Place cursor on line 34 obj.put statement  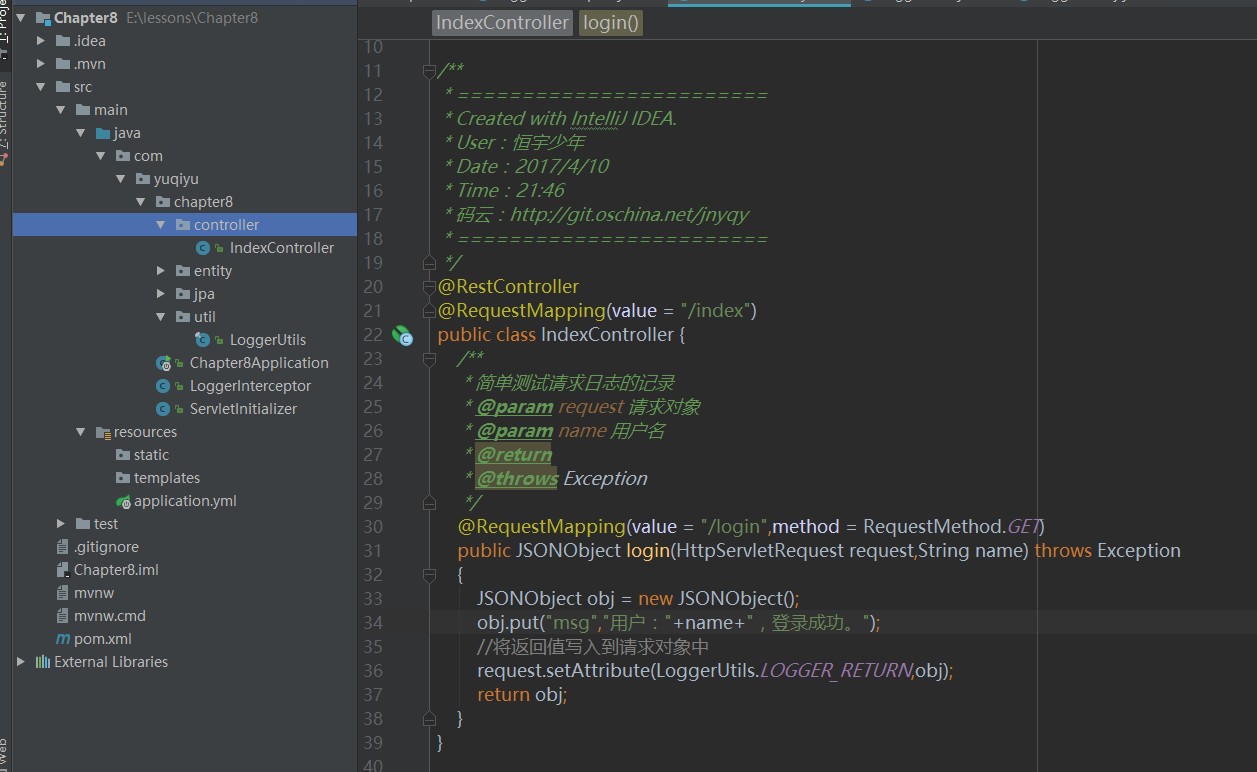point(678,622)
